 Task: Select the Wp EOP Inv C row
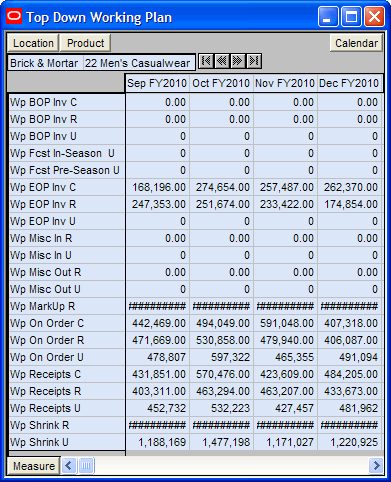67,187
